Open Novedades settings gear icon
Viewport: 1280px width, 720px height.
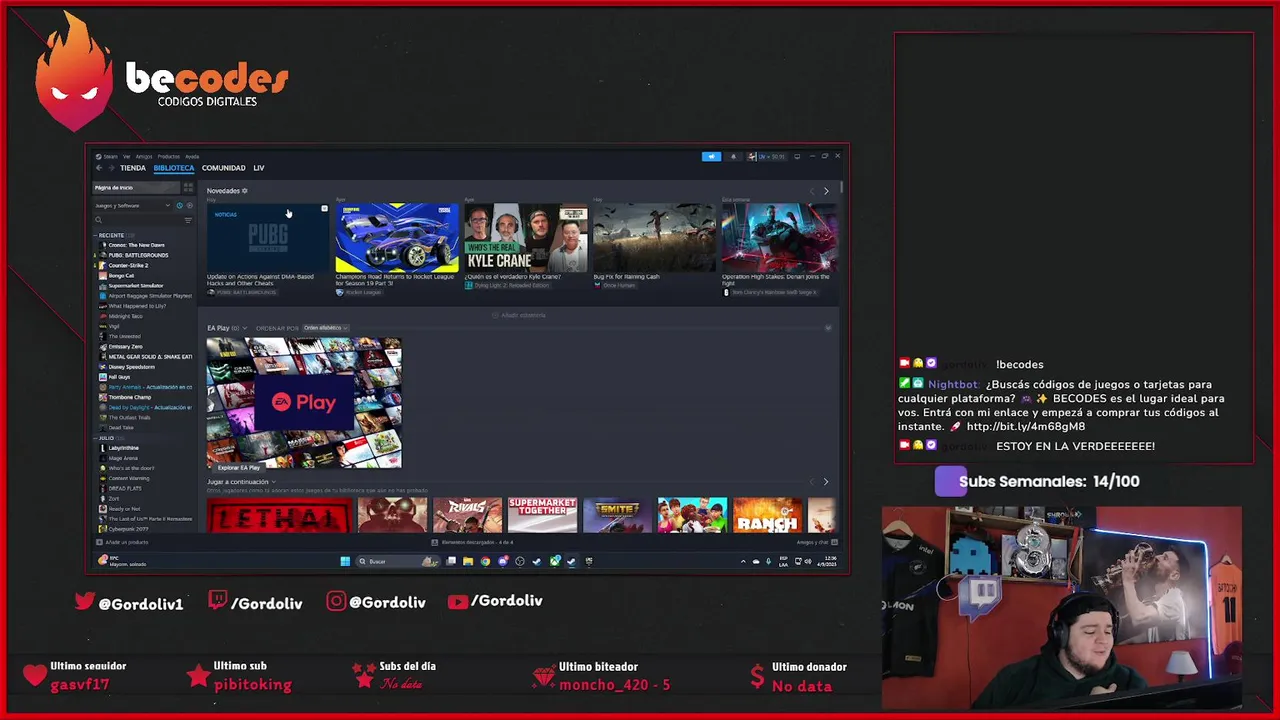pyautogui.click(x=245, y=191)
